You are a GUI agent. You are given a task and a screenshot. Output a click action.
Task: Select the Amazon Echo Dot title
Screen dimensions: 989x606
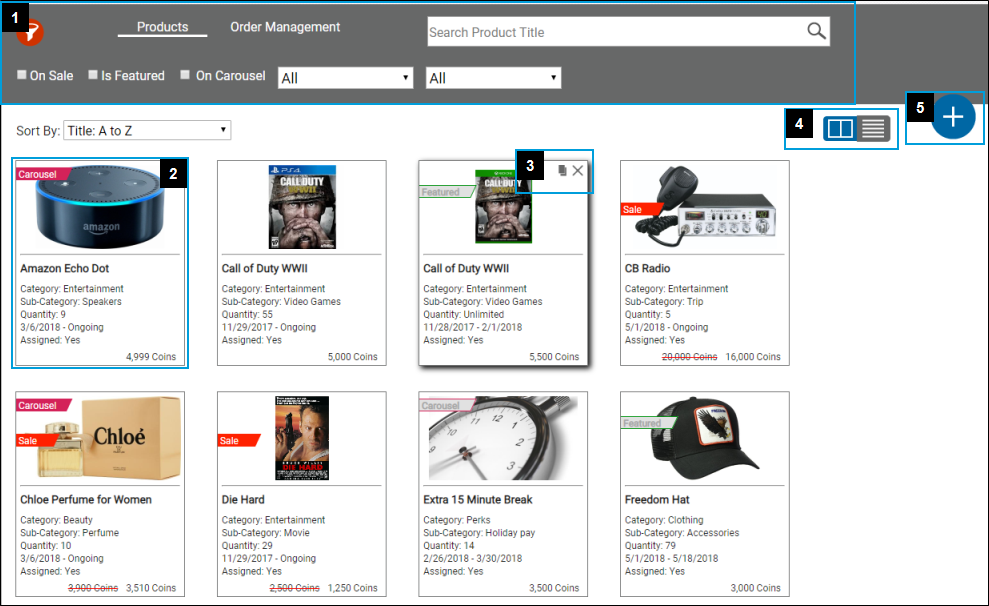[x=64, y=268]
